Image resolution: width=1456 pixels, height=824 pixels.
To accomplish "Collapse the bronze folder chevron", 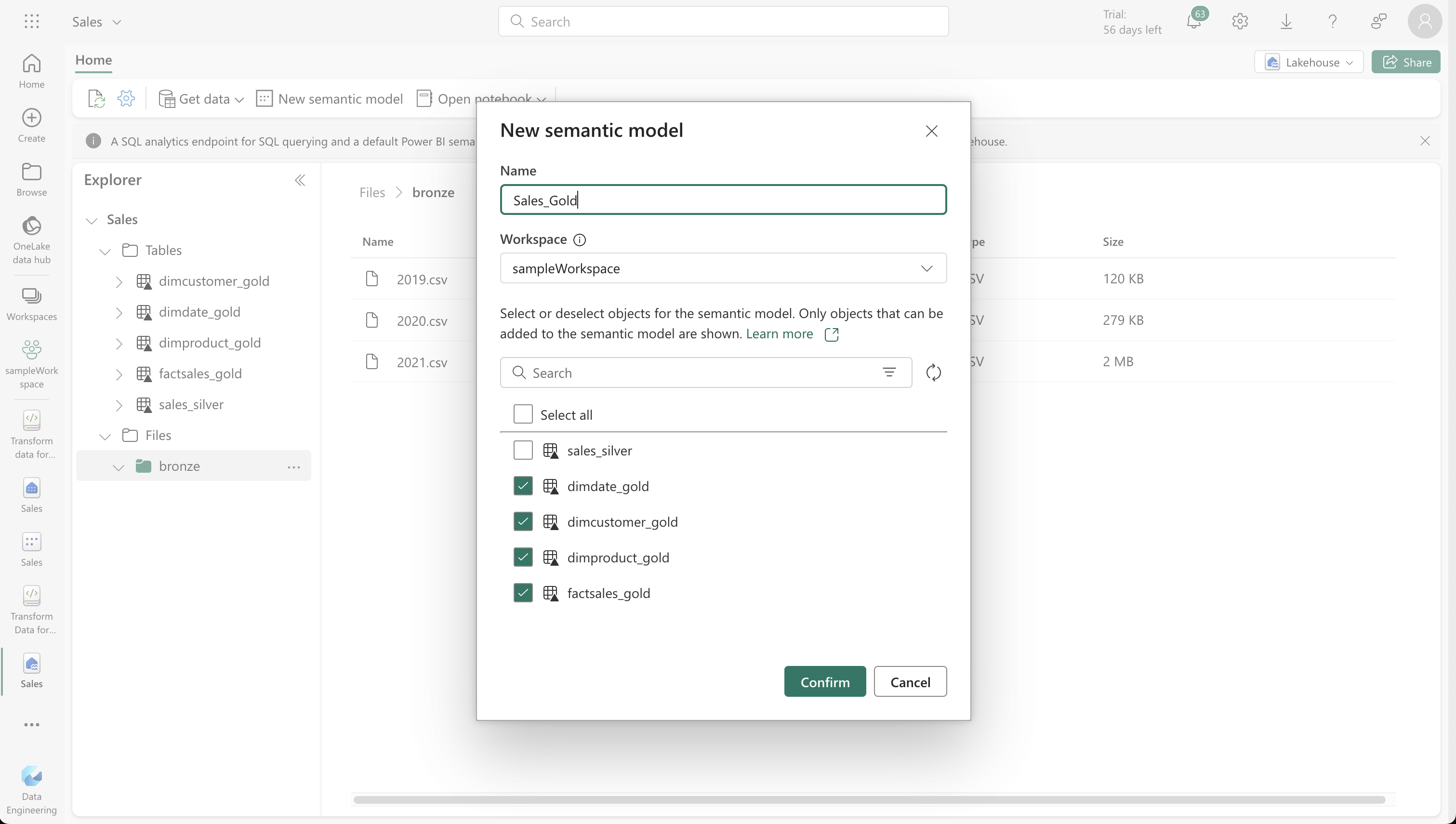I will point(118,467).
